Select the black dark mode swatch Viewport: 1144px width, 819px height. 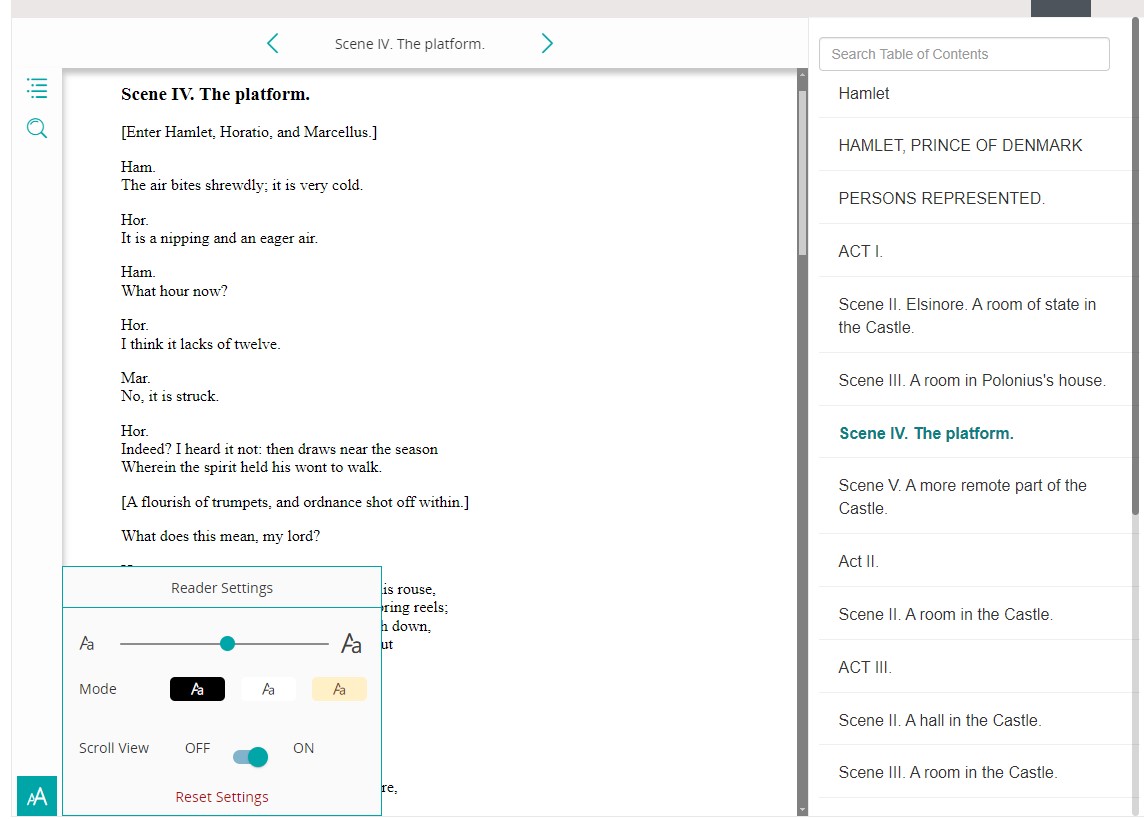coord(197,689)
